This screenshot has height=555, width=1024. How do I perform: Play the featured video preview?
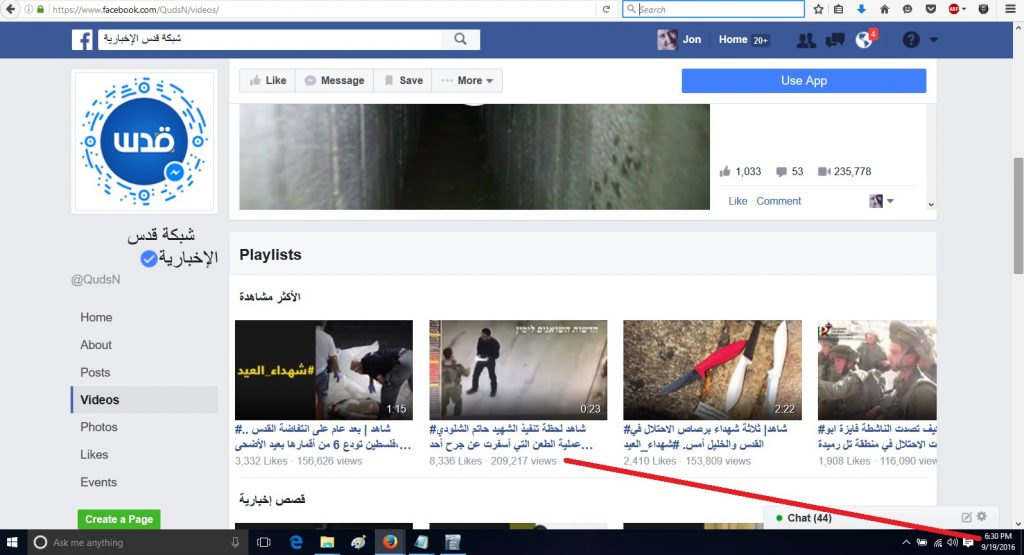474,157
